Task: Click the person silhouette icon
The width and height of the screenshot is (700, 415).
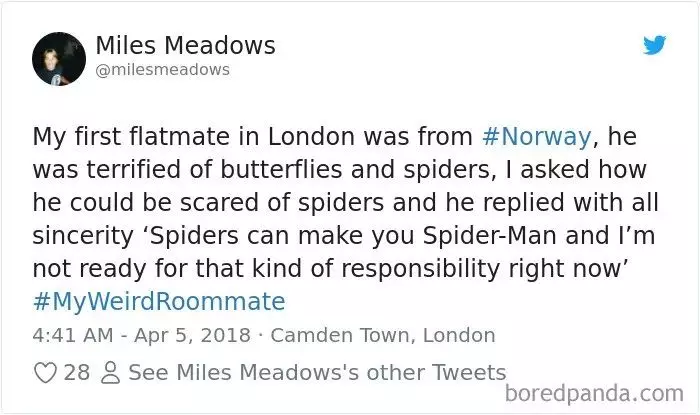Action: click(110, 373)
